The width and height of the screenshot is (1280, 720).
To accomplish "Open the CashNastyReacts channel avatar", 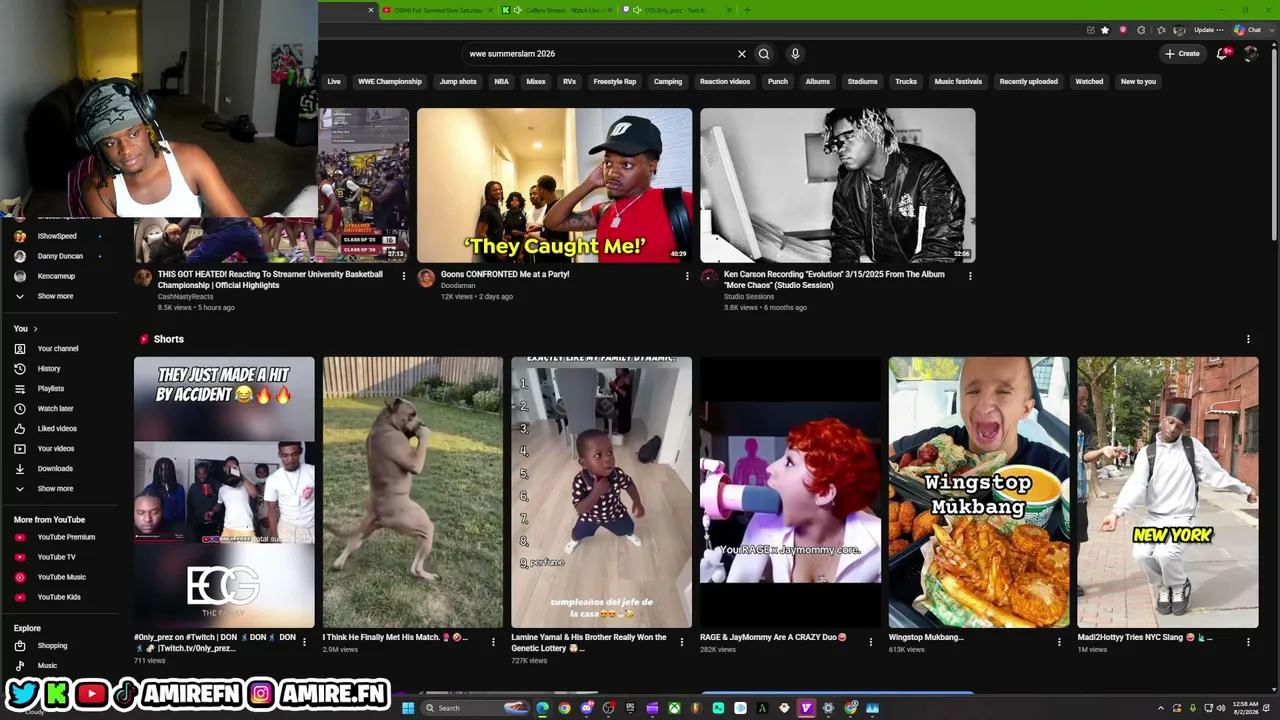I will click(143, 278).
